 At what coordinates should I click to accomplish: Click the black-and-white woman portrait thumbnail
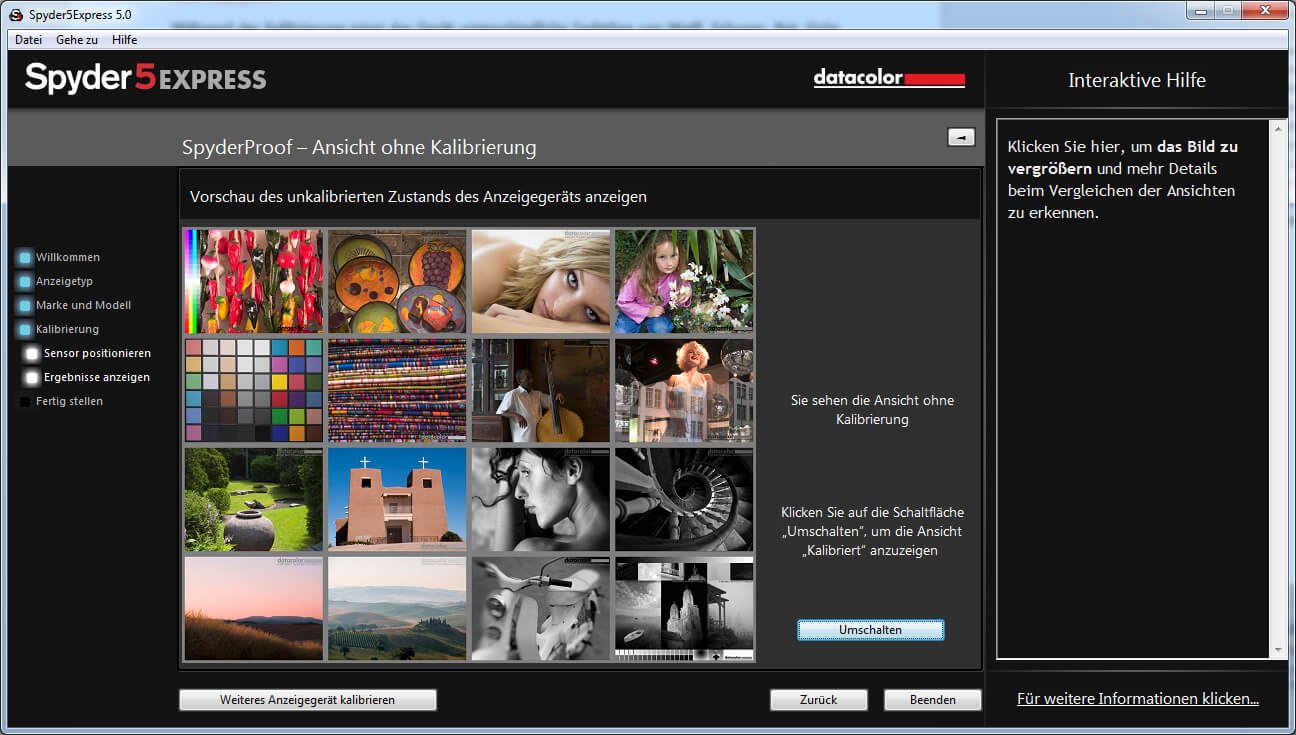(x=541, y=499)
